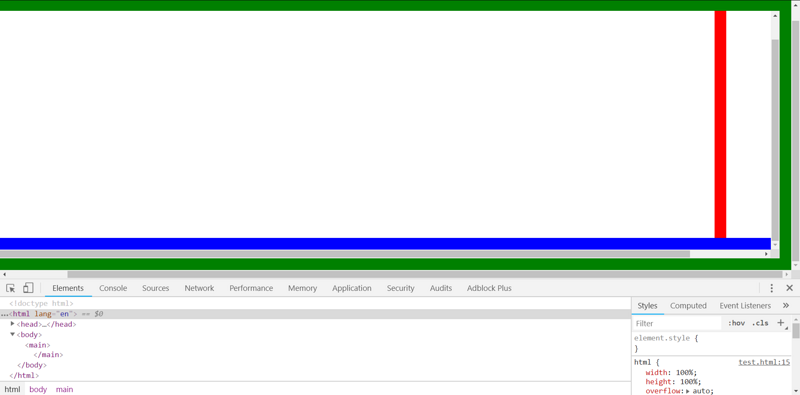This screenshot has width=800, height=395.
Task: Open the Network tab
Action: pos(199,288)
